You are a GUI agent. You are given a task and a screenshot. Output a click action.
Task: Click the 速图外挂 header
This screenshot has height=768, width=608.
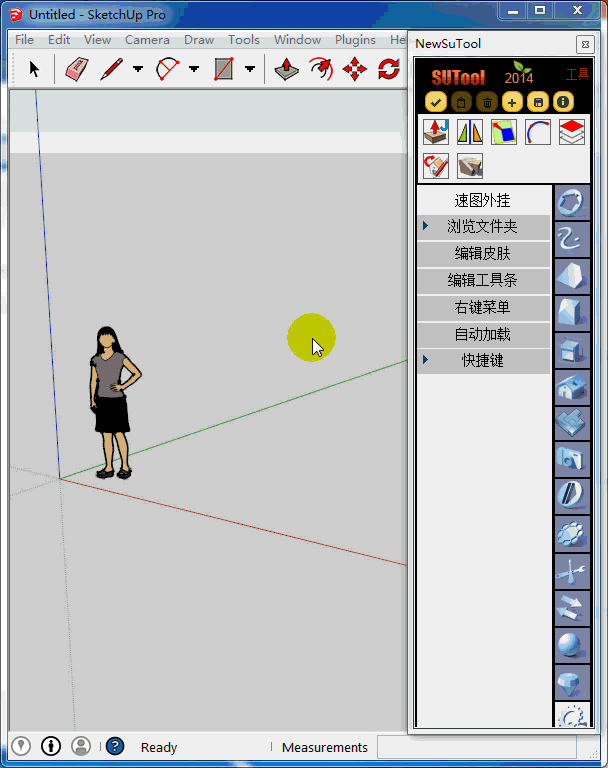483,200
